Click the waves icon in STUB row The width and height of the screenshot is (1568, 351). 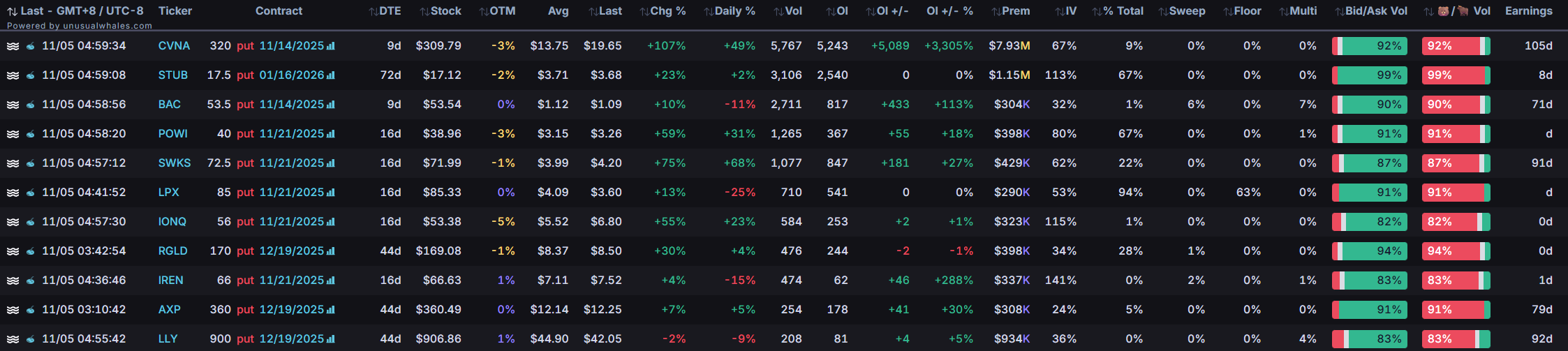13,75
